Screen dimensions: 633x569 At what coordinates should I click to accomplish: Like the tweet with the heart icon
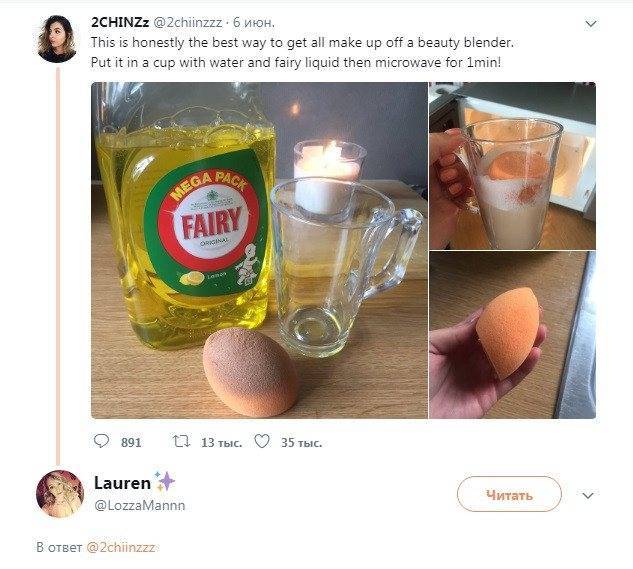pyautogui.click(x=262, y=441)
